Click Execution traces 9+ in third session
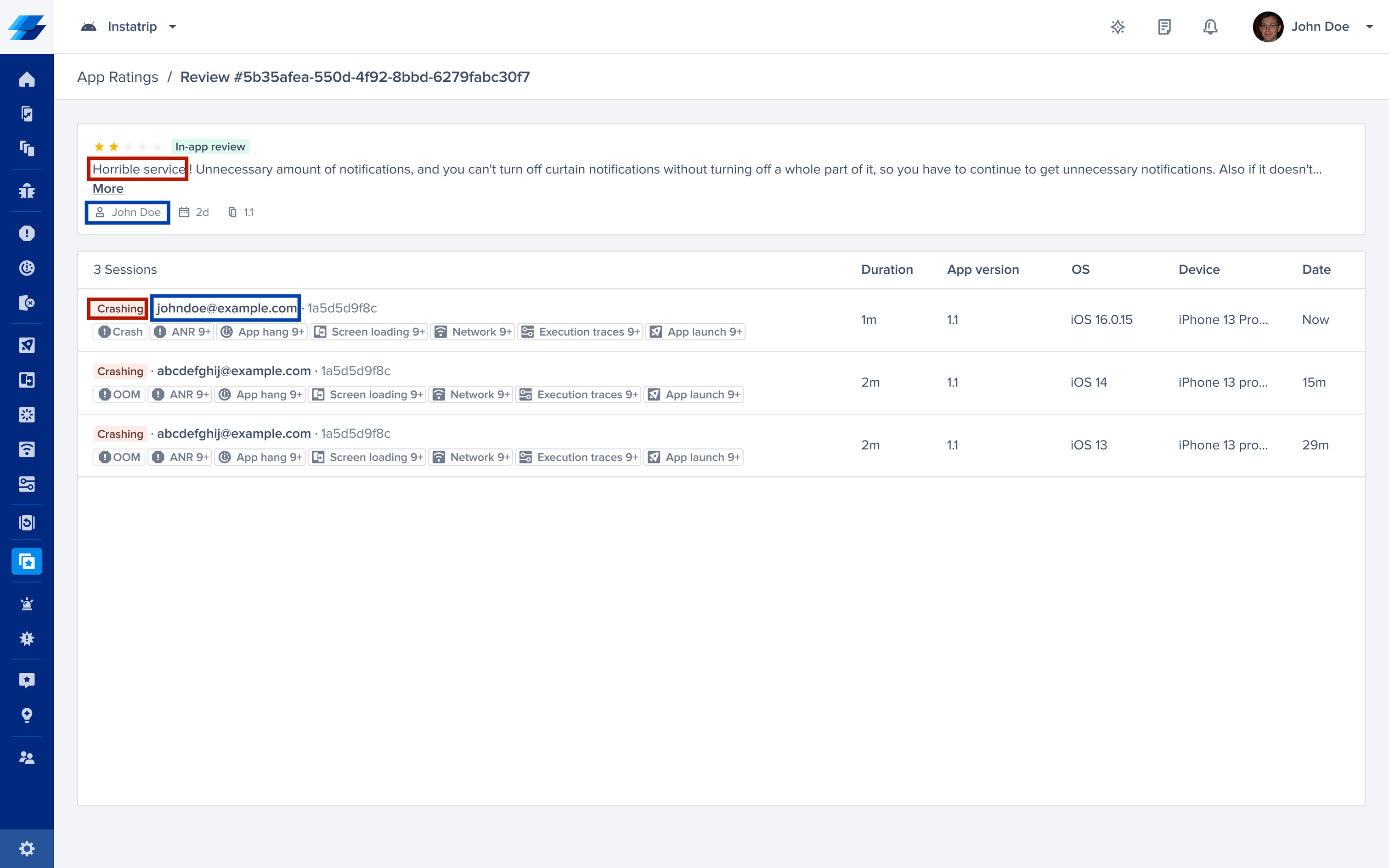 coord(579,457)
